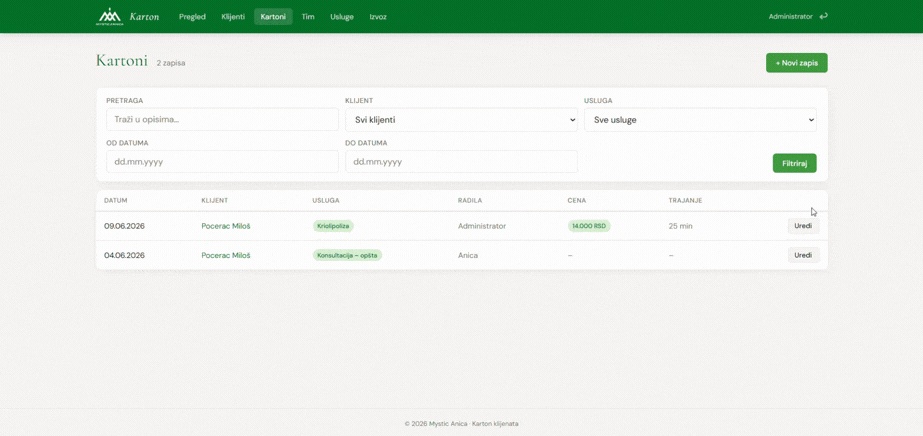The height and width of the screenshot is (436, 923).
Task: Open client Pocerac Miloš in 09.06.2026 row
Action: click(225, 226)
